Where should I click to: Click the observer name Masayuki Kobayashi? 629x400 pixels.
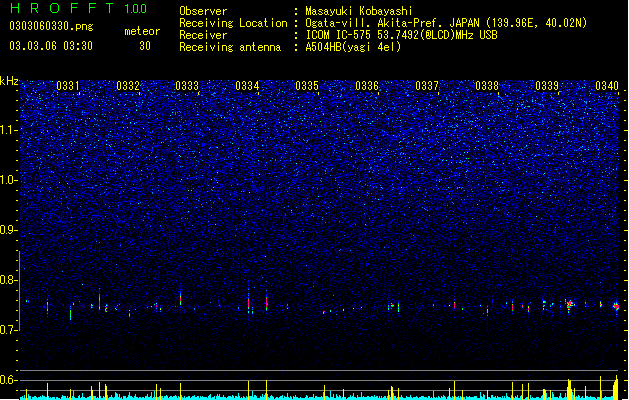pyautogui.click(x=359, y=11)
